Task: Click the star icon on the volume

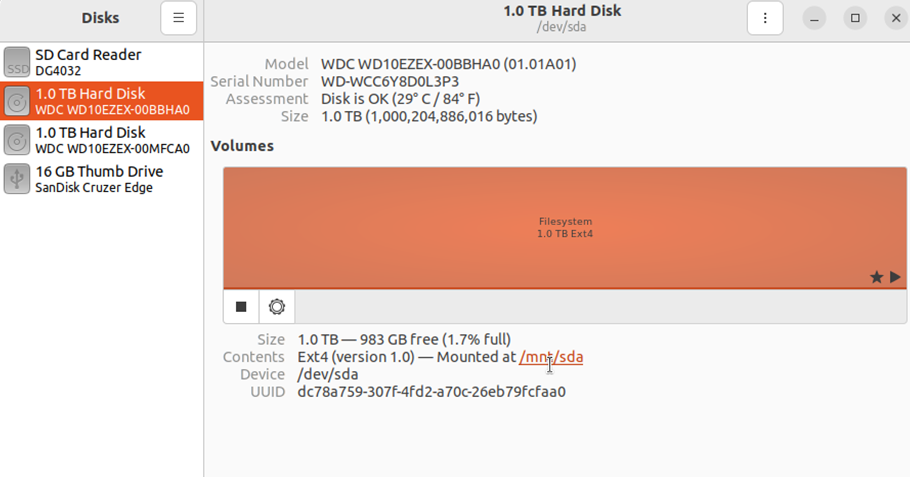Action: point(876,277)
